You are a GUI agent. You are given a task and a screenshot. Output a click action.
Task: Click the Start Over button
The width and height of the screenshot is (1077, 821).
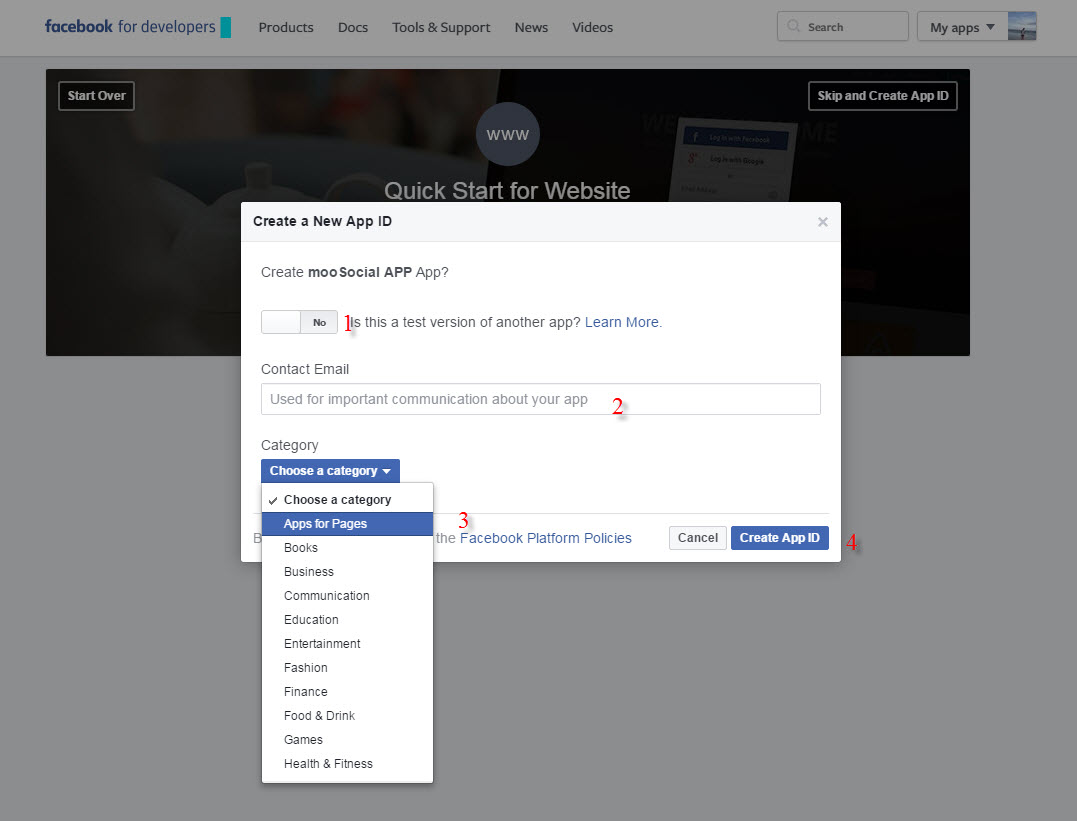96,95
